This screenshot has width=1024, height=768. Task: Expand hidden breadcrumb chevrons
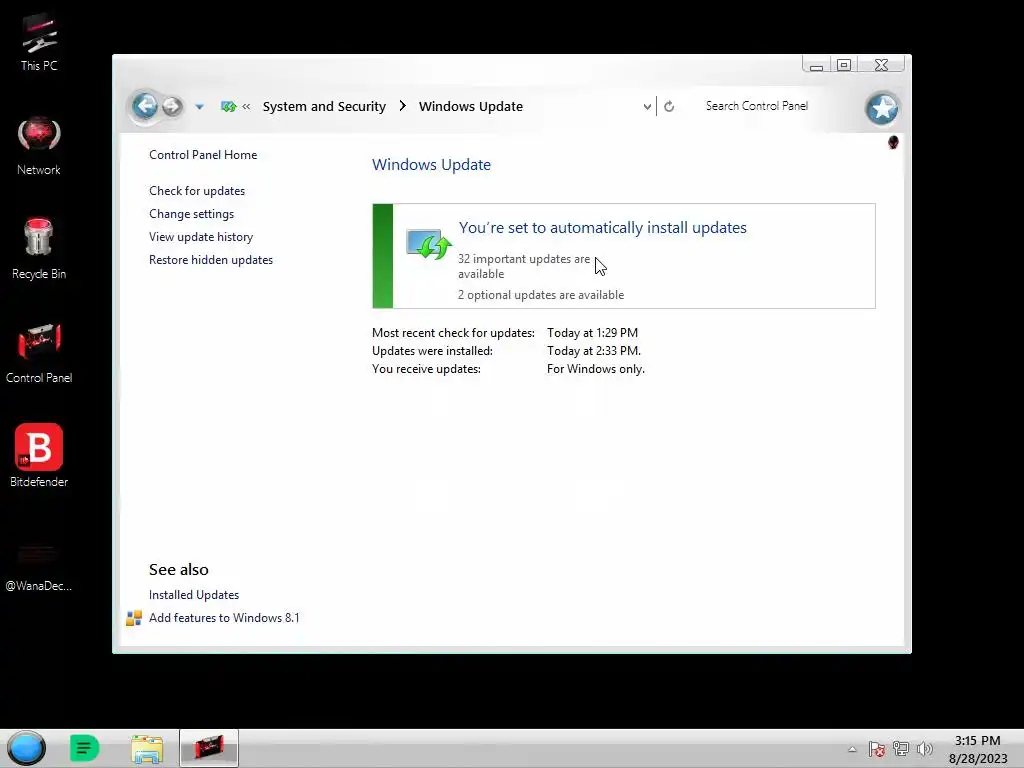(246, 106)
